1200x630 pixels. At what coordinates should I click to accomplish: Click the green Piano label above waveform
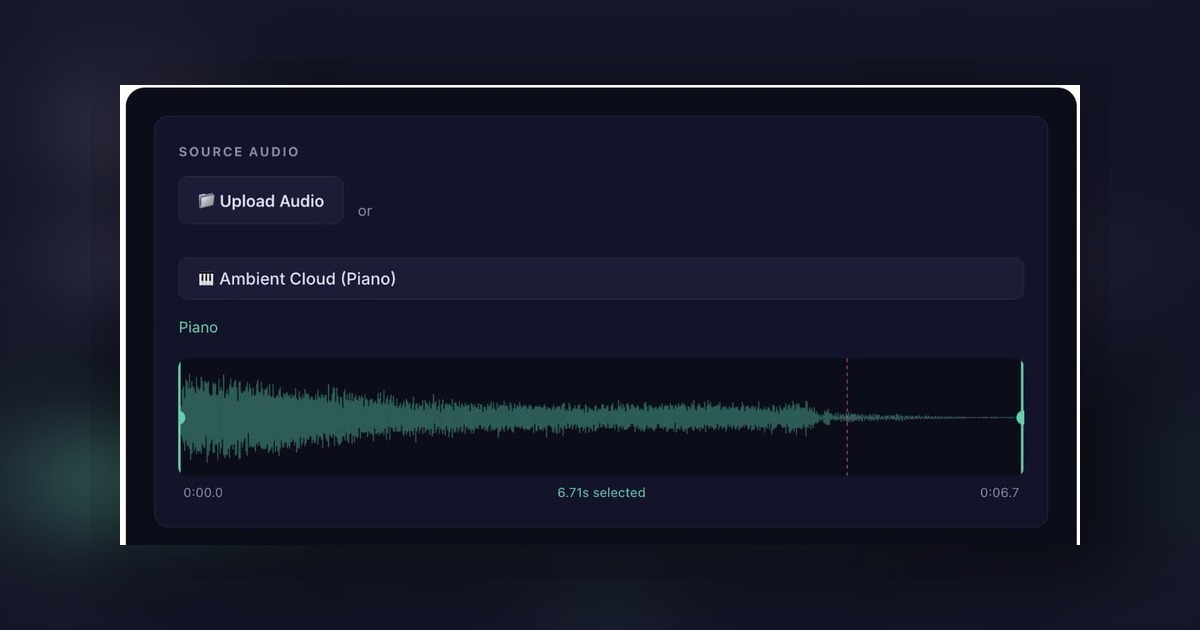(x=198, y=327)
